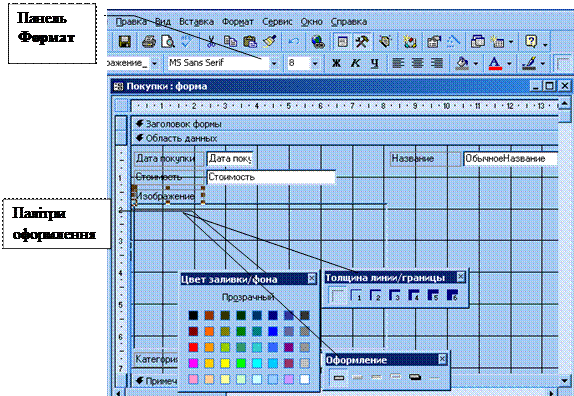Select the ОбычноеНазвание text box
The width and height of the screenshot is (574, 396).
click(510, 159)
